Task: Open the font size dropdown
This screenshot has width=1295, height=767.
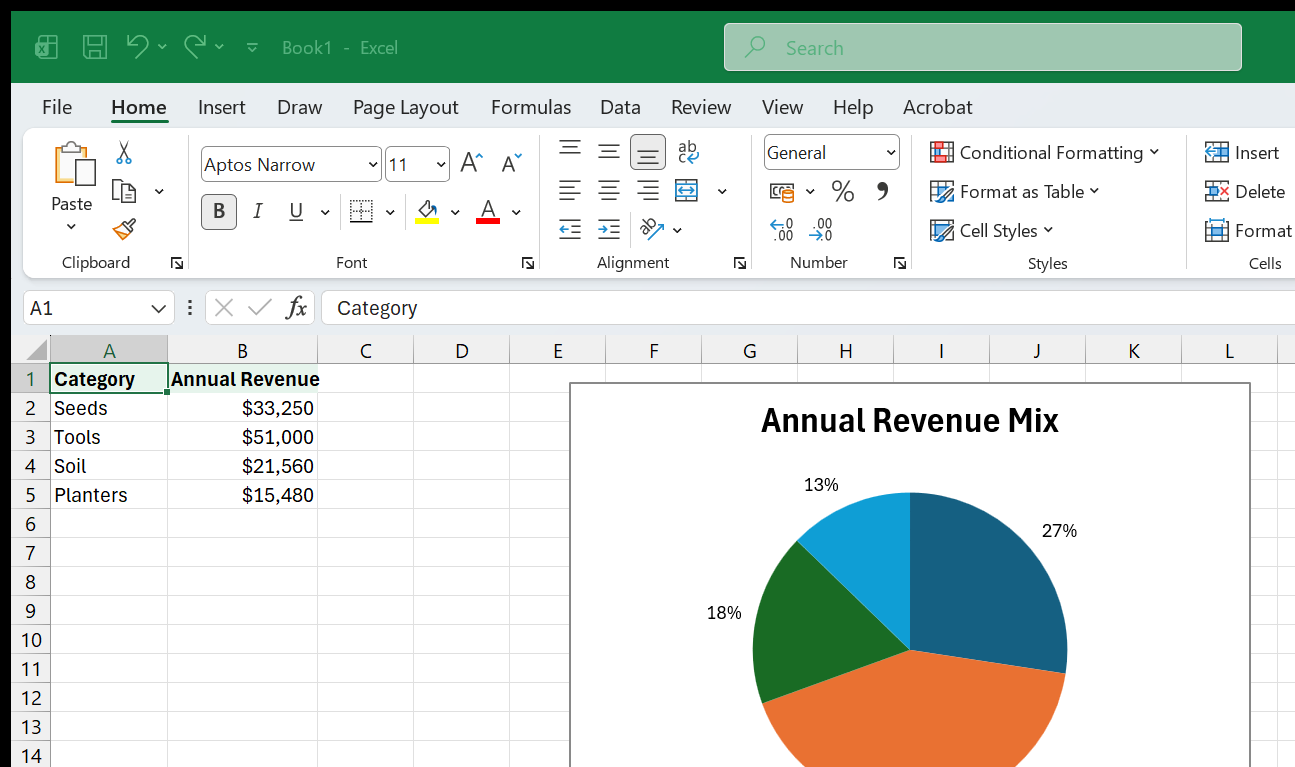Action: [441, 165]
